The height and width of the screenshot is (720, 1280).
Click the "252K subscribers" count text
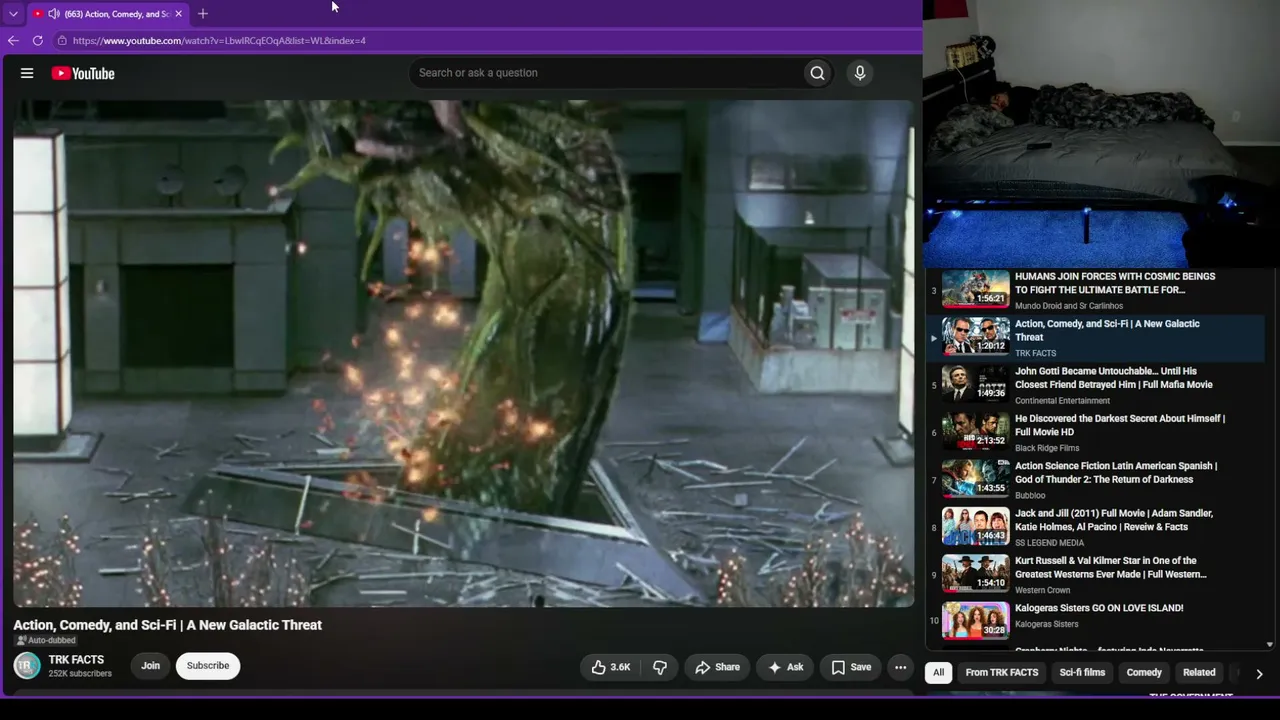tap(80, 674)
